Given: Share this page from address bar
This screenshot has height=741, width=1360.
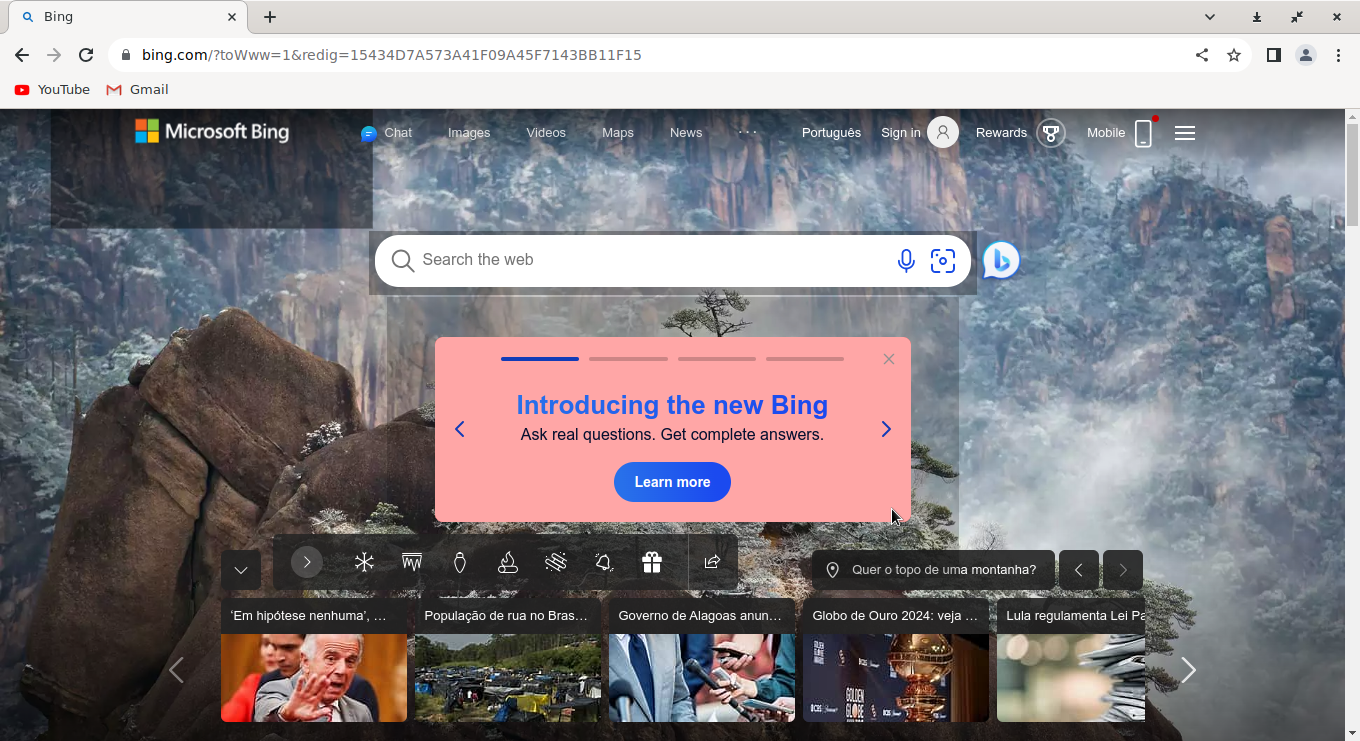Looking at the screenshot, I should tap(1202, 55).
